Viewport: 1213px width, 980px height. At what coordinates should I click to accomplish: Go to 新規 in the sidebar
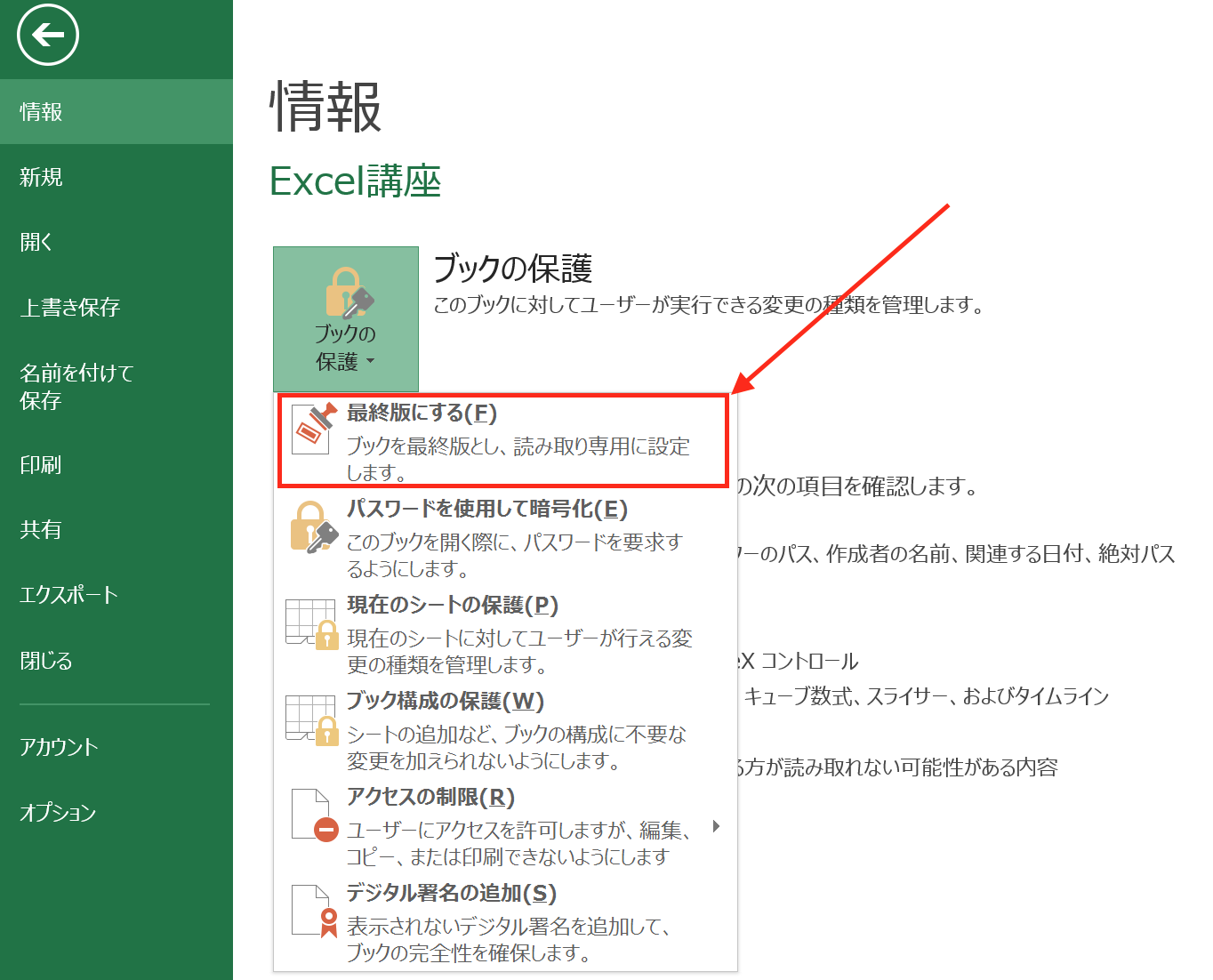[x=116, y=177]
